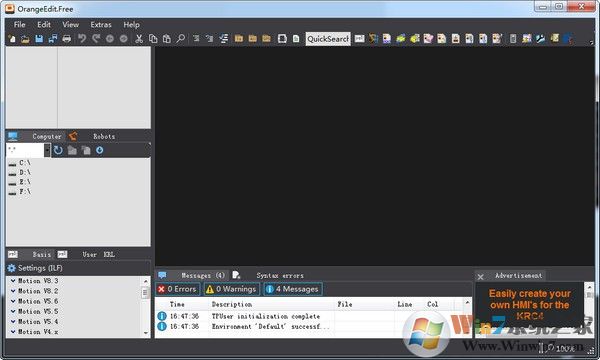Toggle the 0 Warnings filter
This screenshot has width=600, height=360.
(x=231, y=289)
